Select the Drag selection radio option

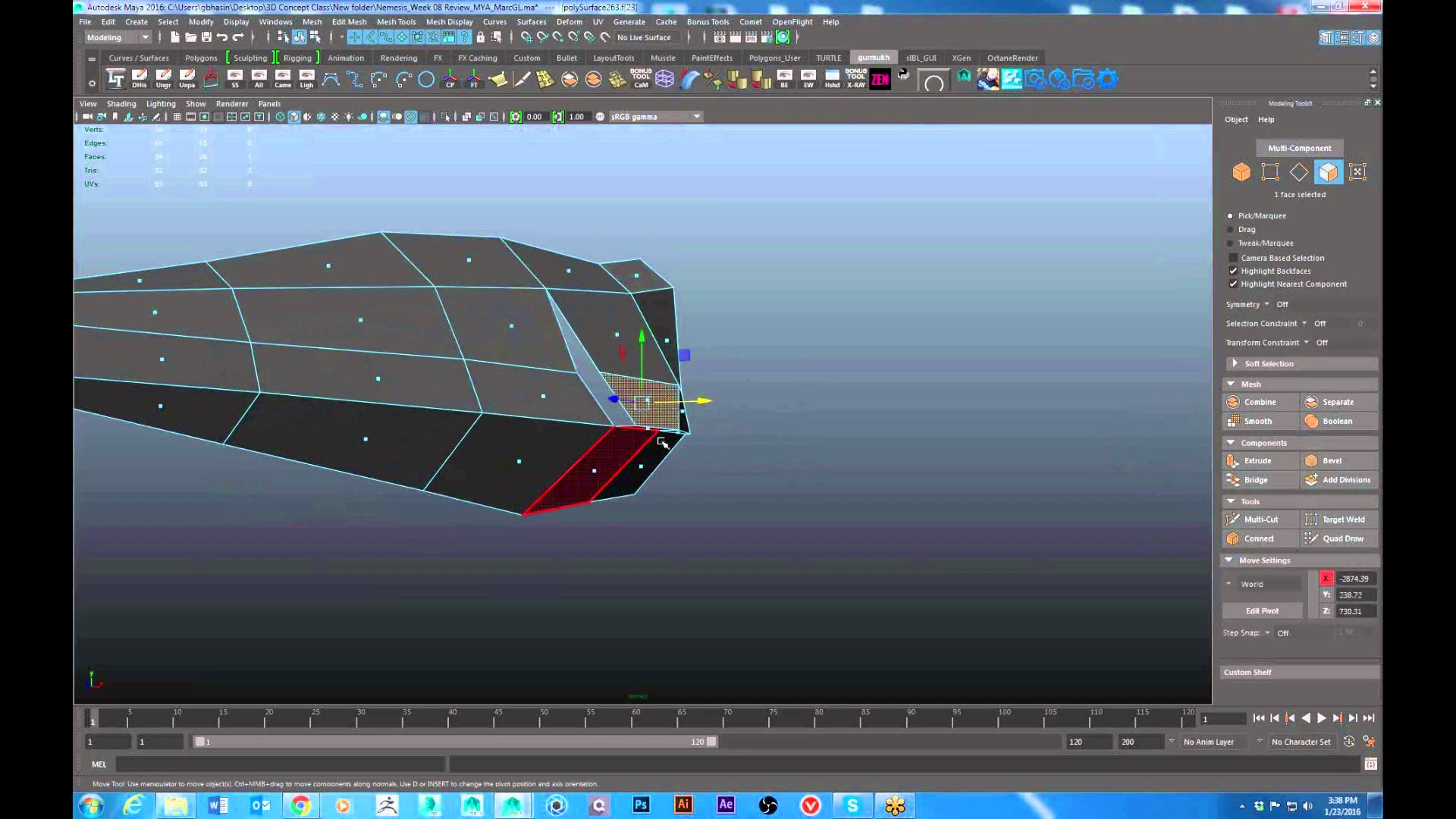[x=1230, y=229]
